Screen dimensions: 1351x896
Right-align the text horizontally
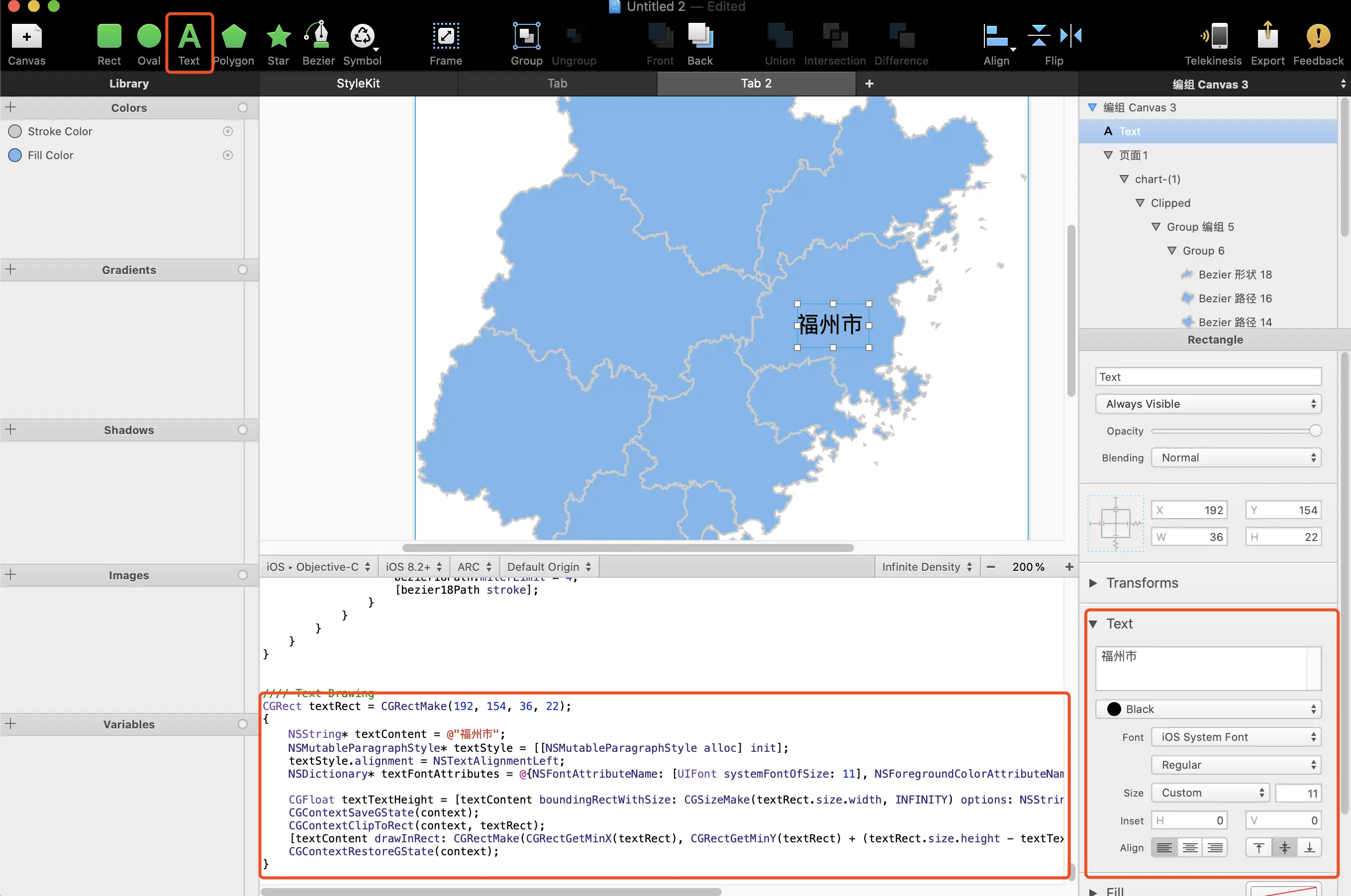(1215, 847)
